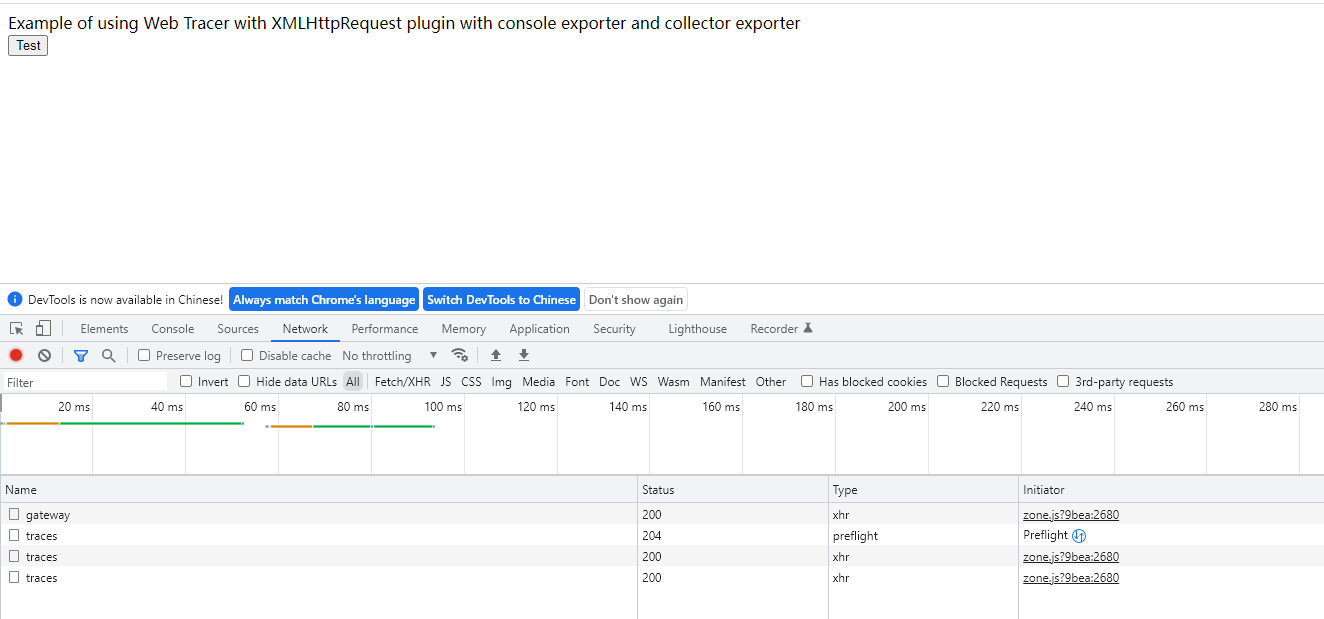This screenshot has height=619, width=1324.
Task: Click Switch DevTools to Chinese button
Action: [501, 300]
